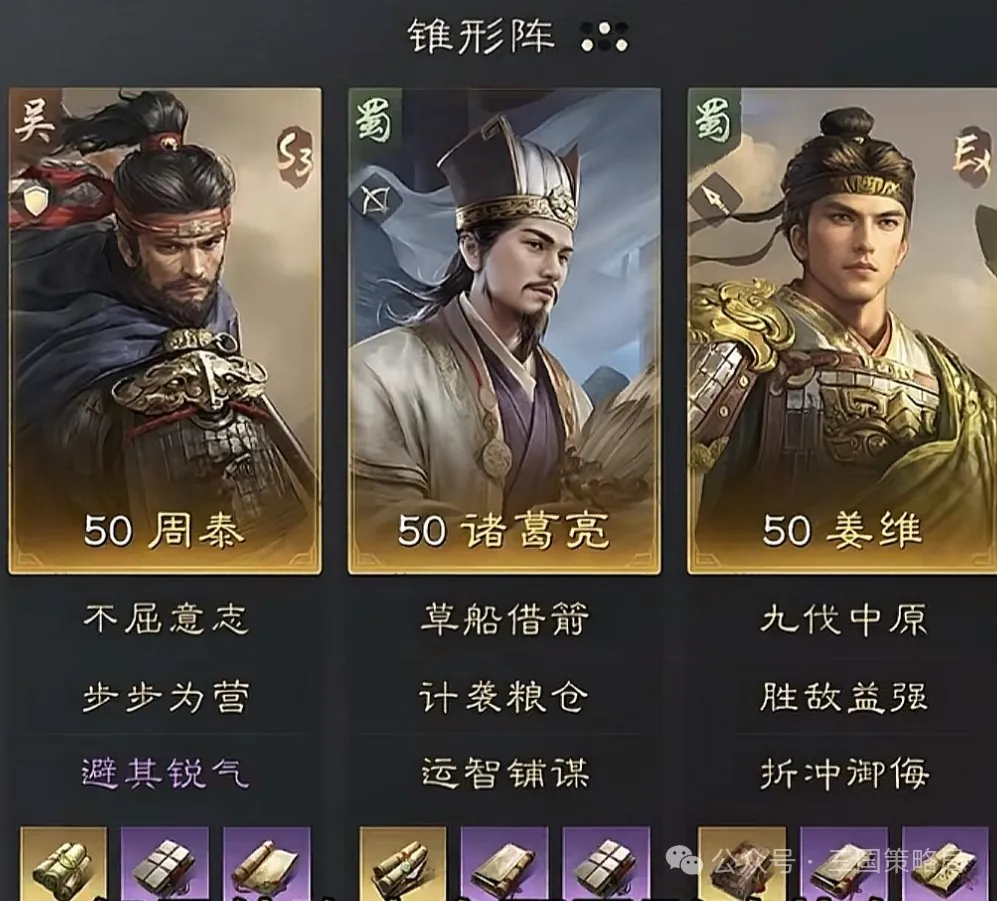Select the purple book item under 诸葛亮

click(x=504, y=863)
